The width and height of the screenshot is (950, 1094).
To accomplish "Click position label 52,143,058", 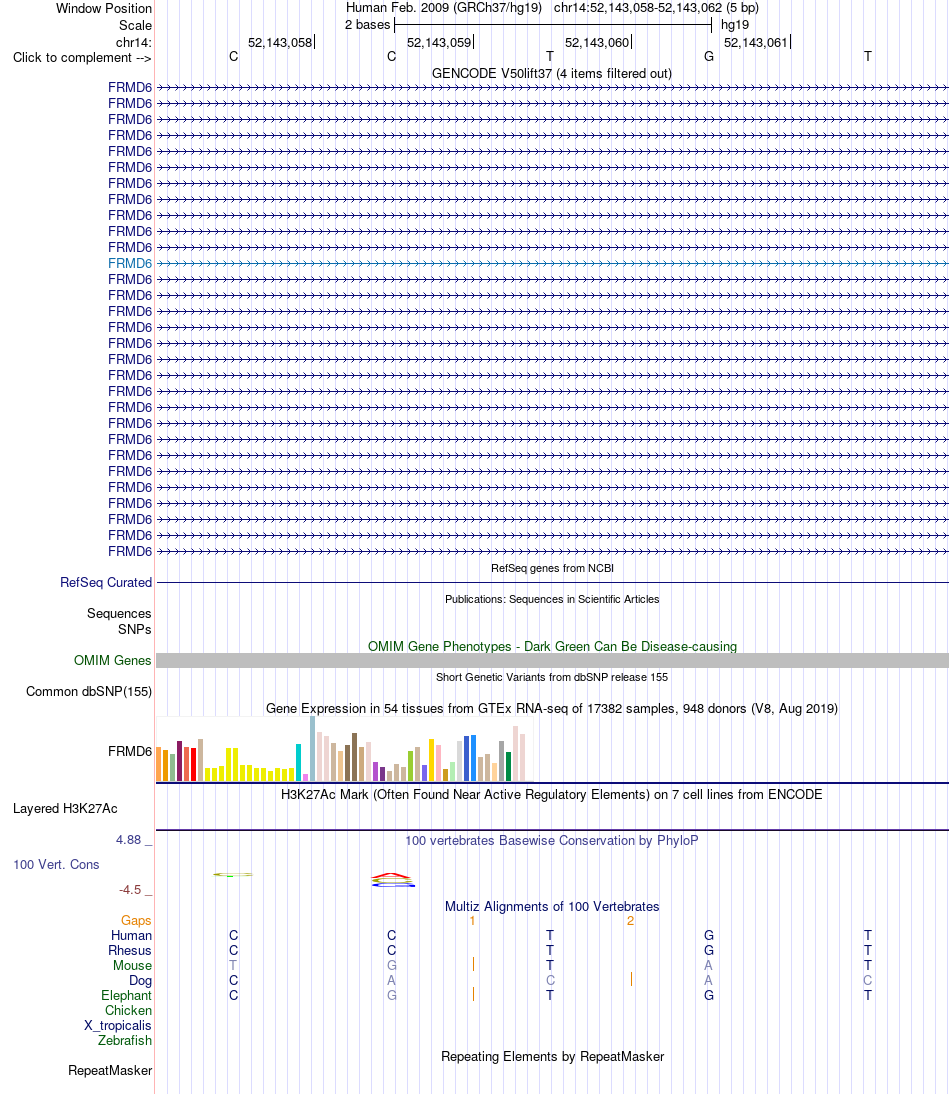I will [280, 43].
